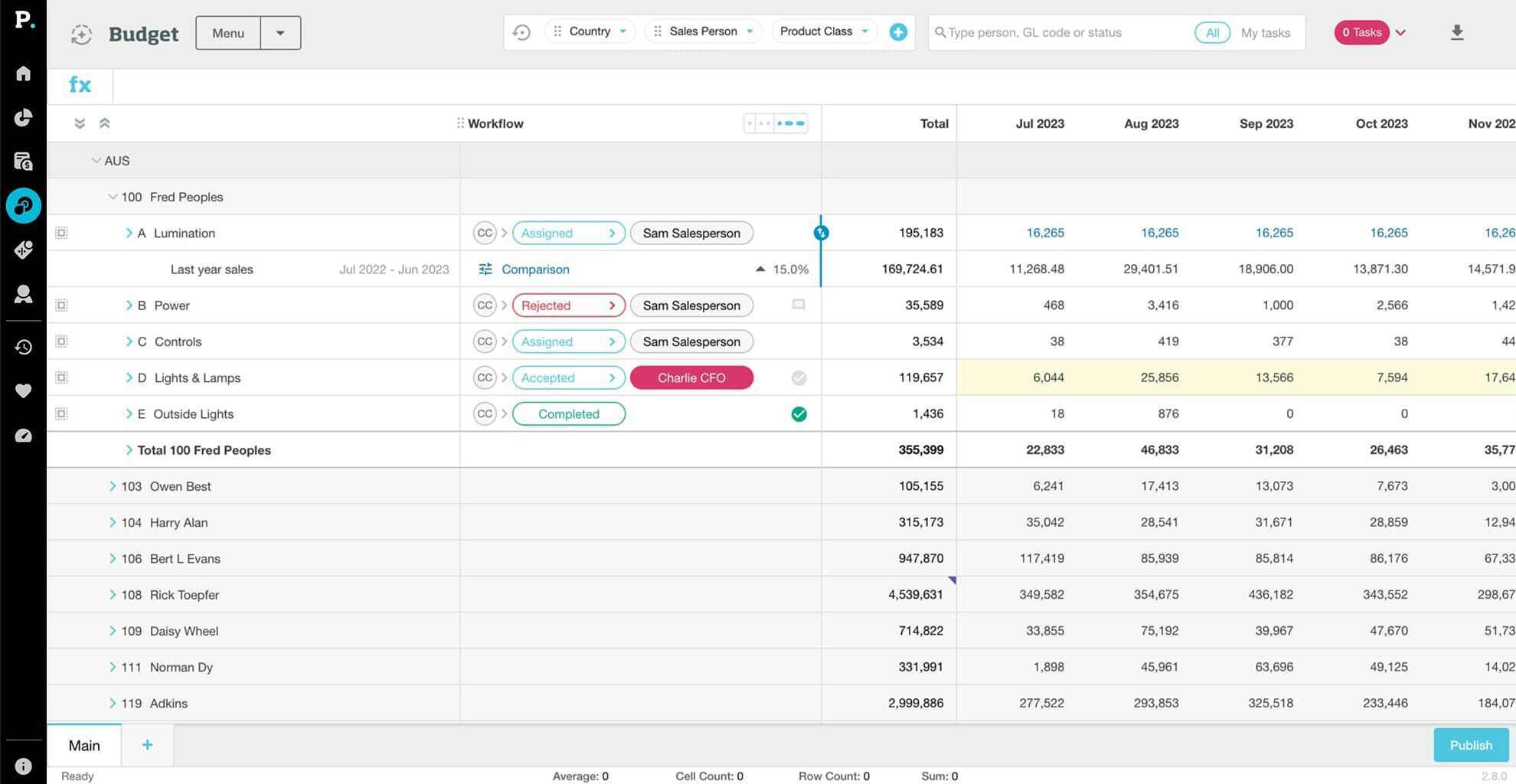Open the Country dimension dropdown
The image size is (1516, 784).
590,31
